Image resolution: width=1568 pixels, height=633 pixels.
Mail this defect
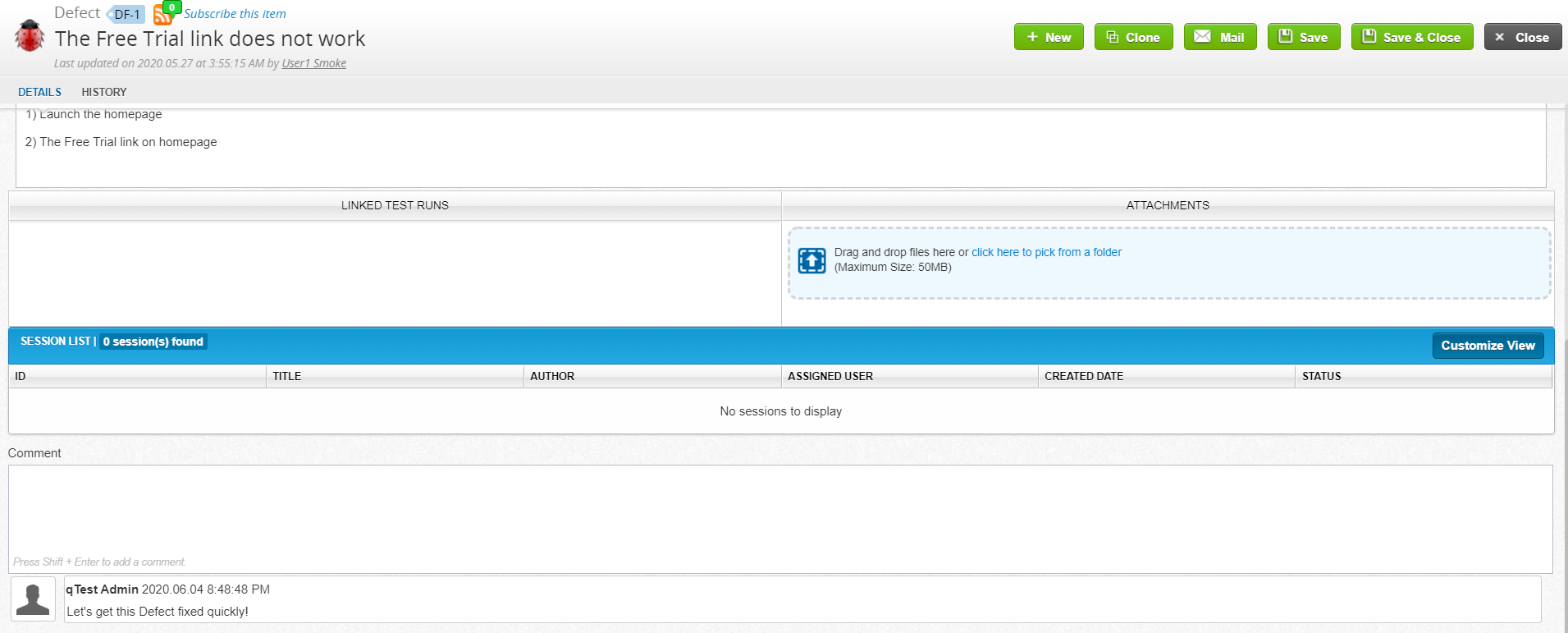(1220, 37)
